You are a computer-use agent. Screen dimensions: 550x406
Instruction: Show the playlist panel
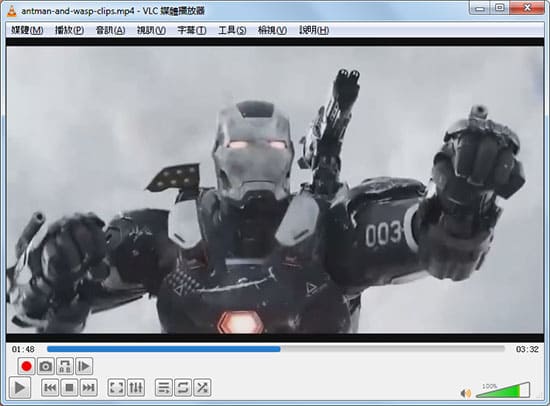[163, 388]
